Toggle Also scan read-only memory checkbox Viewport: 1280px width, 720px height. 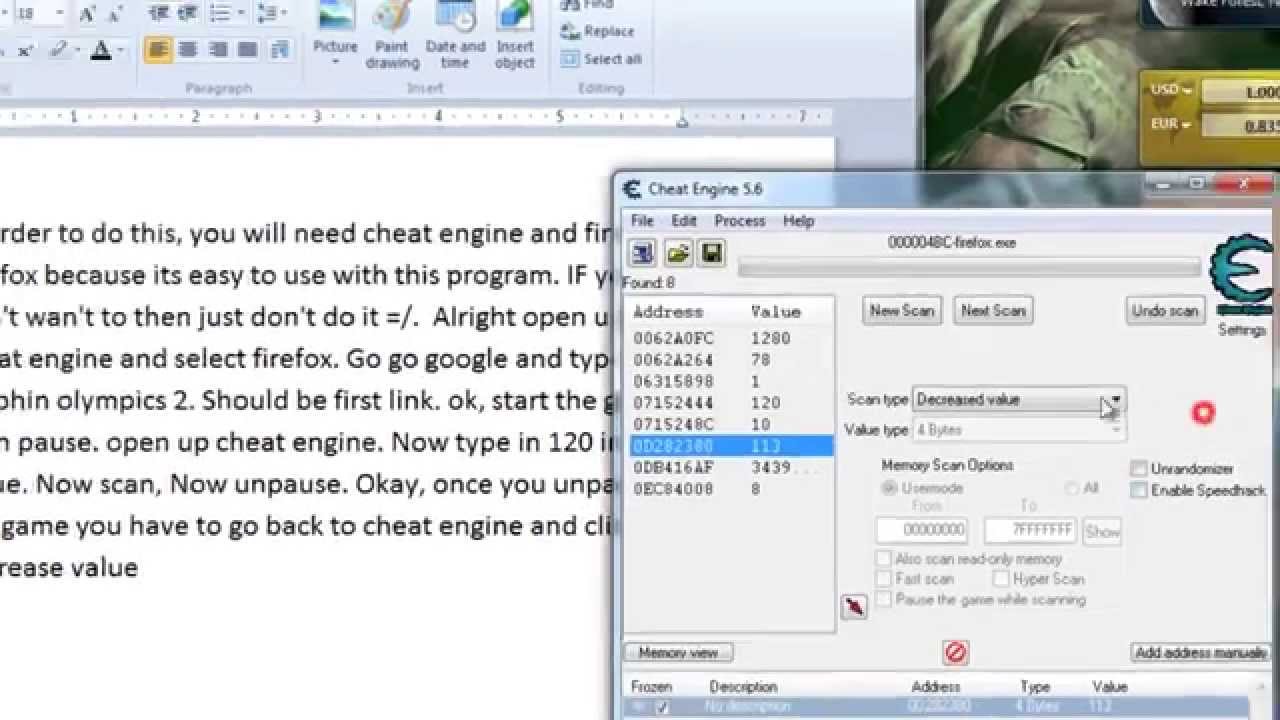coord(883,559)
